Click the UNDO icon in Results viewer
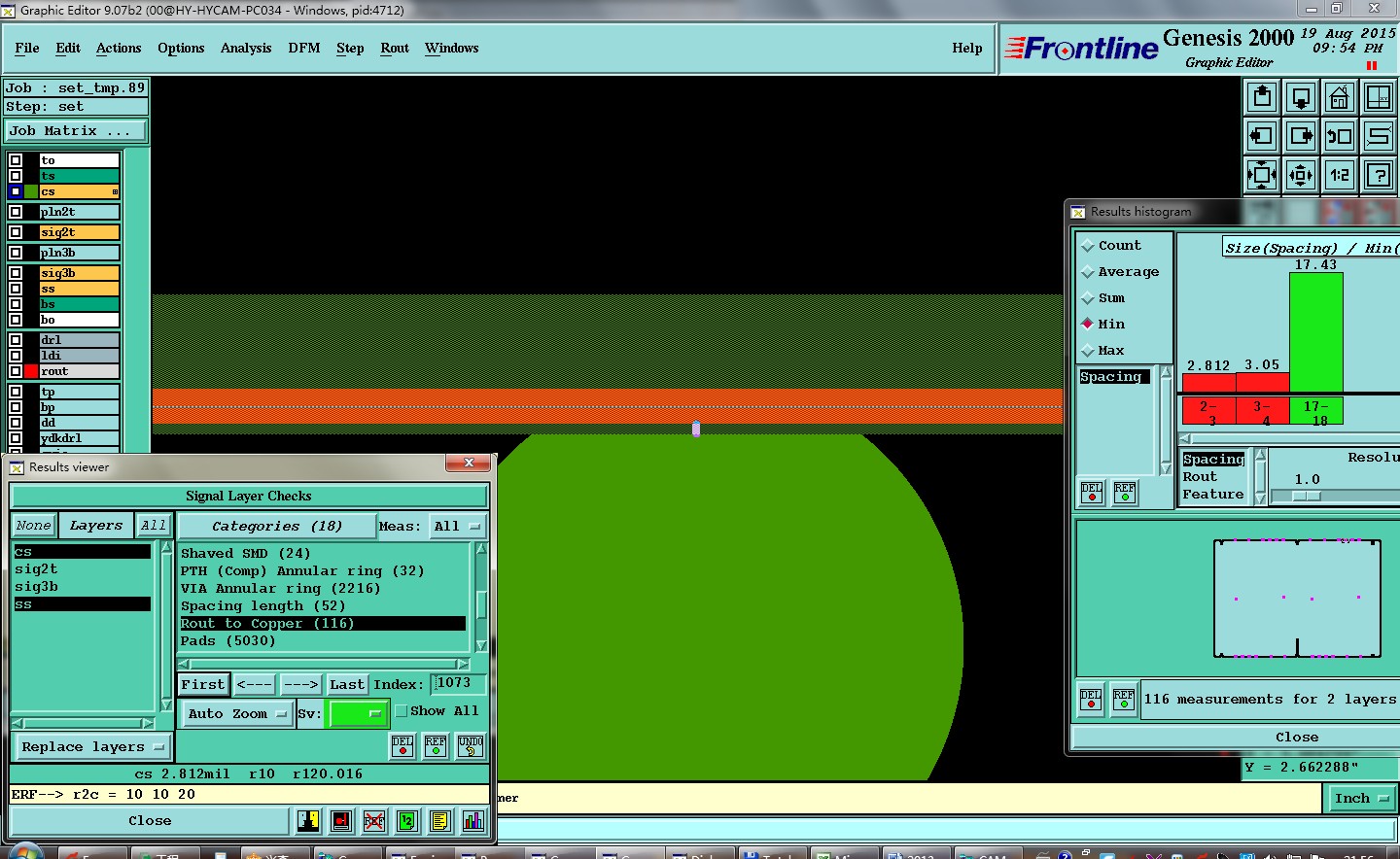Image resolution: width=1400 pixels, height=859 pixels. (x=471, y=746)
